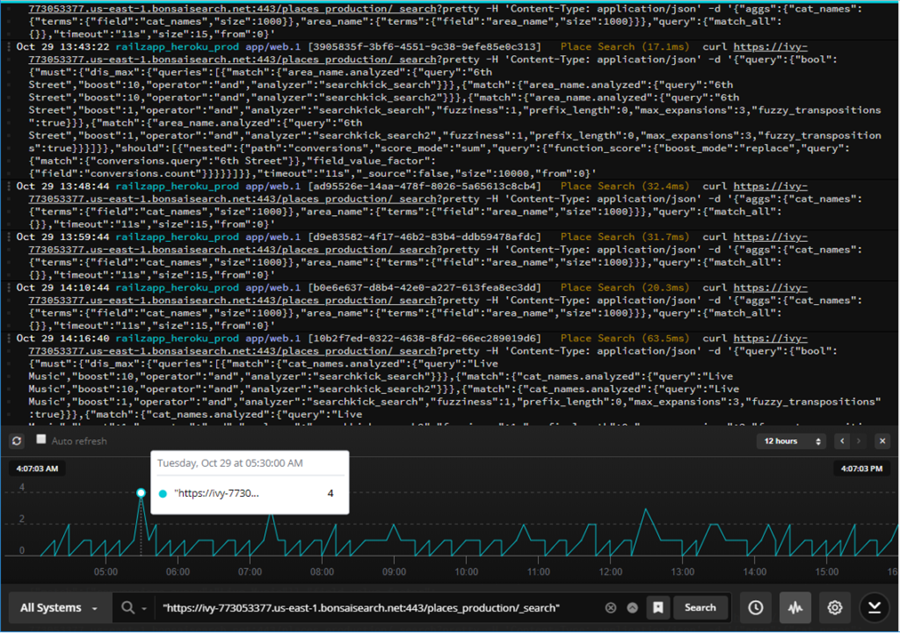The height and width of the screenshot is (633, 900).
Task: Click the circled arrow icon beside clear button
Action: click(x=632, y=608)
